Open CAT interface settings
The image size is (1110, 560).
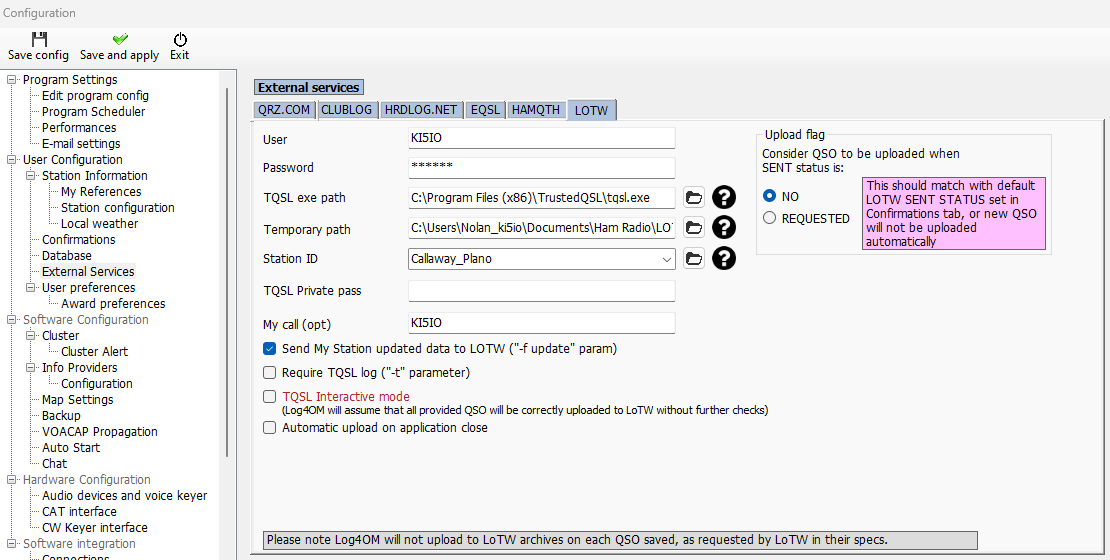(79, 512)
